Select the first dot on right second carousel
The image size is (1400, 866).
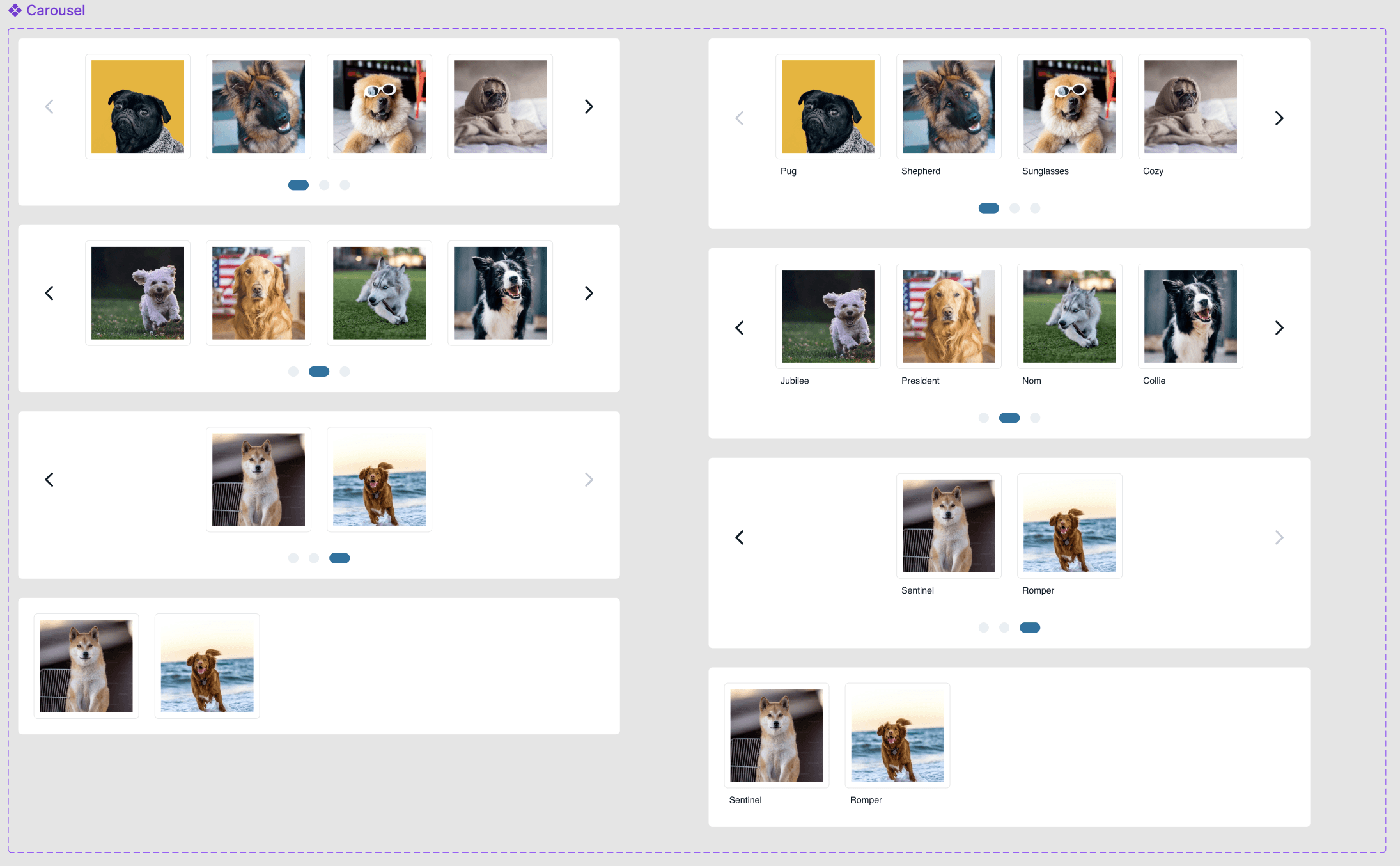point(983,417)
